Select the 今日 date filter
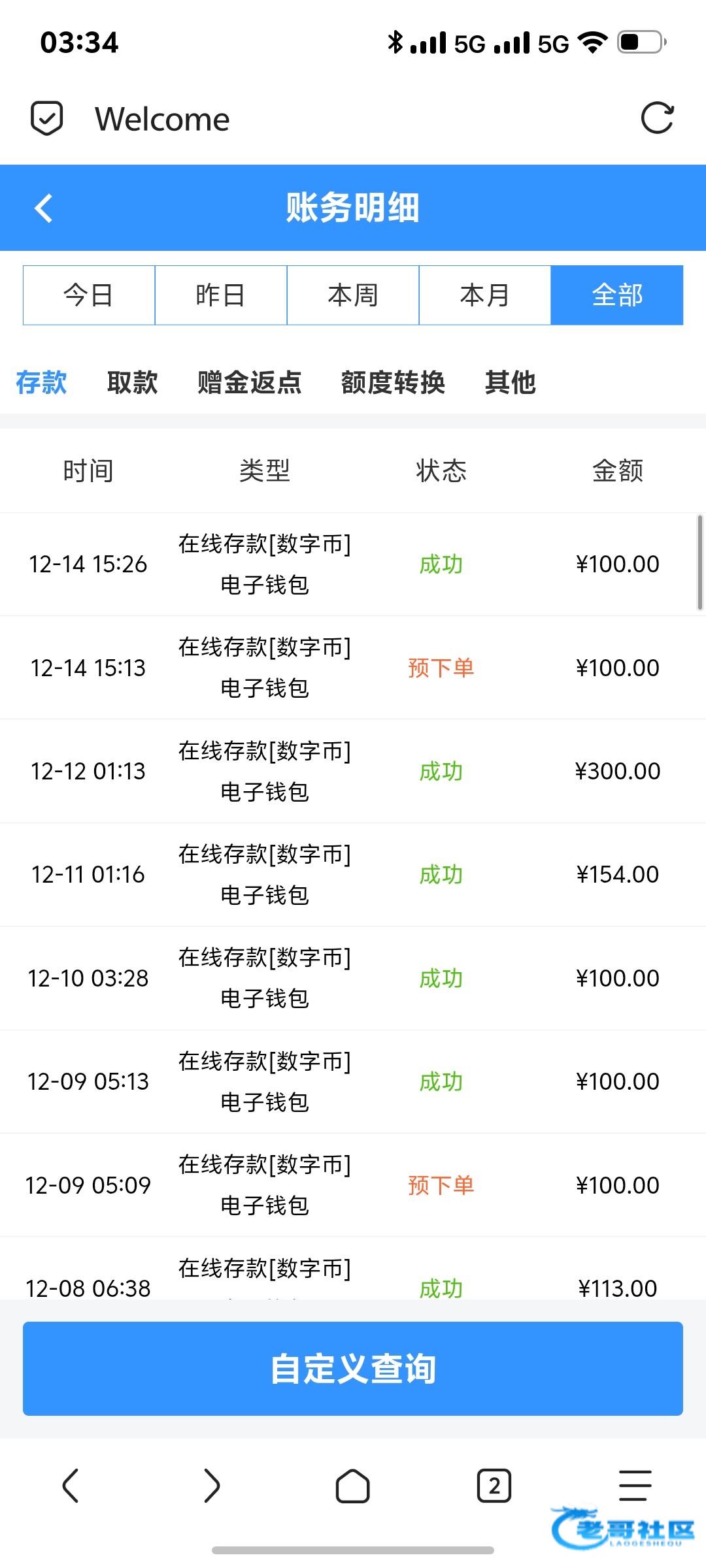The image size is (706, 1568). tap(89, 295)
